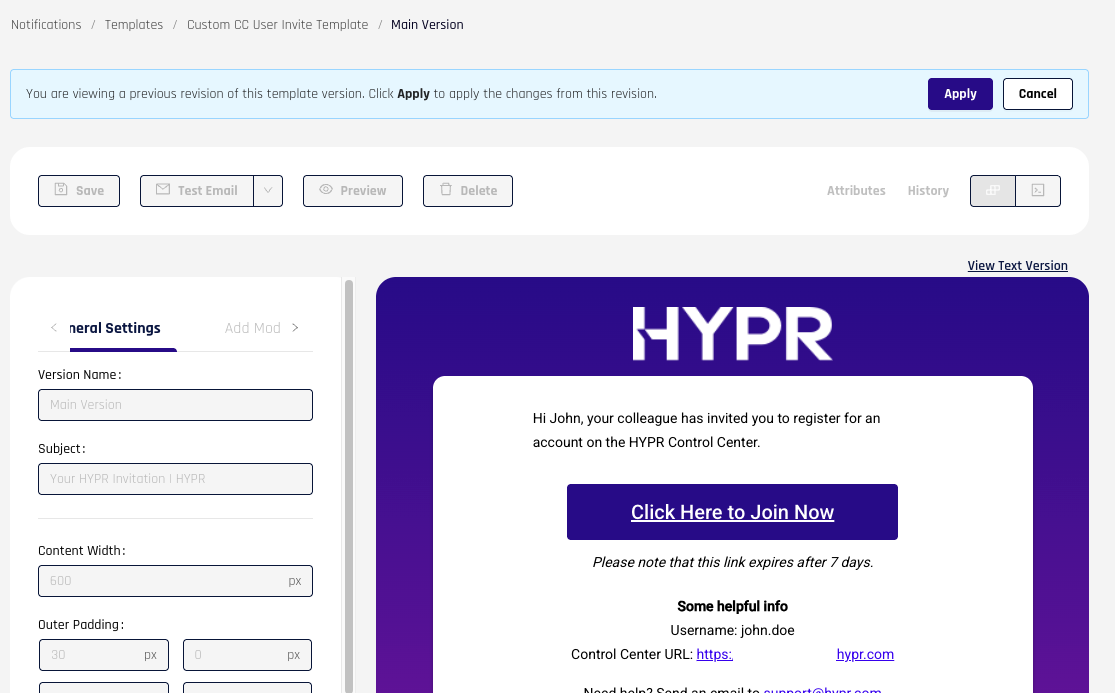
Task: Go to Templates in the breadcrumb
Action: [x=134, y=25]
